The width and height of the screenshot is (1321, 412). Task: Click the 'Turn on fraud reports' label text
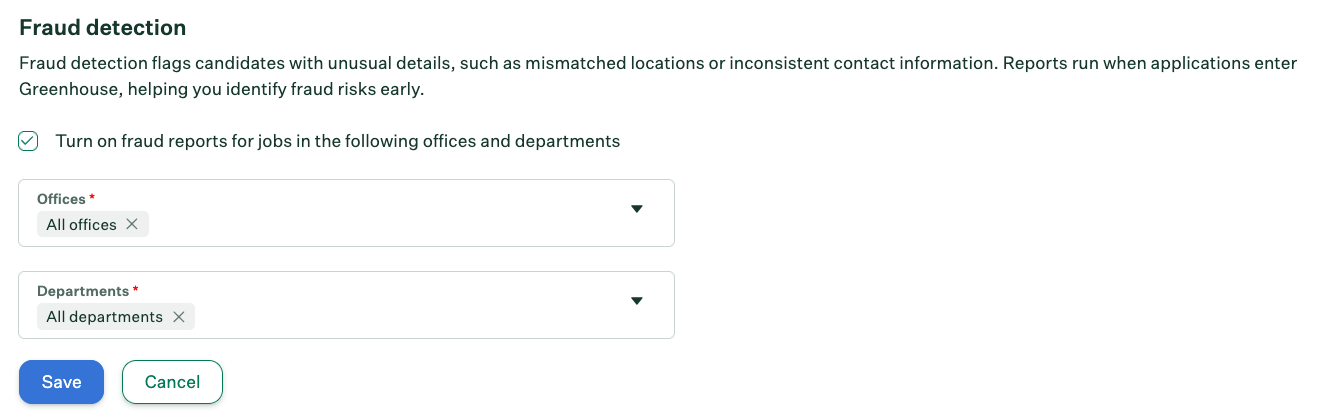(x=337, y=141)
